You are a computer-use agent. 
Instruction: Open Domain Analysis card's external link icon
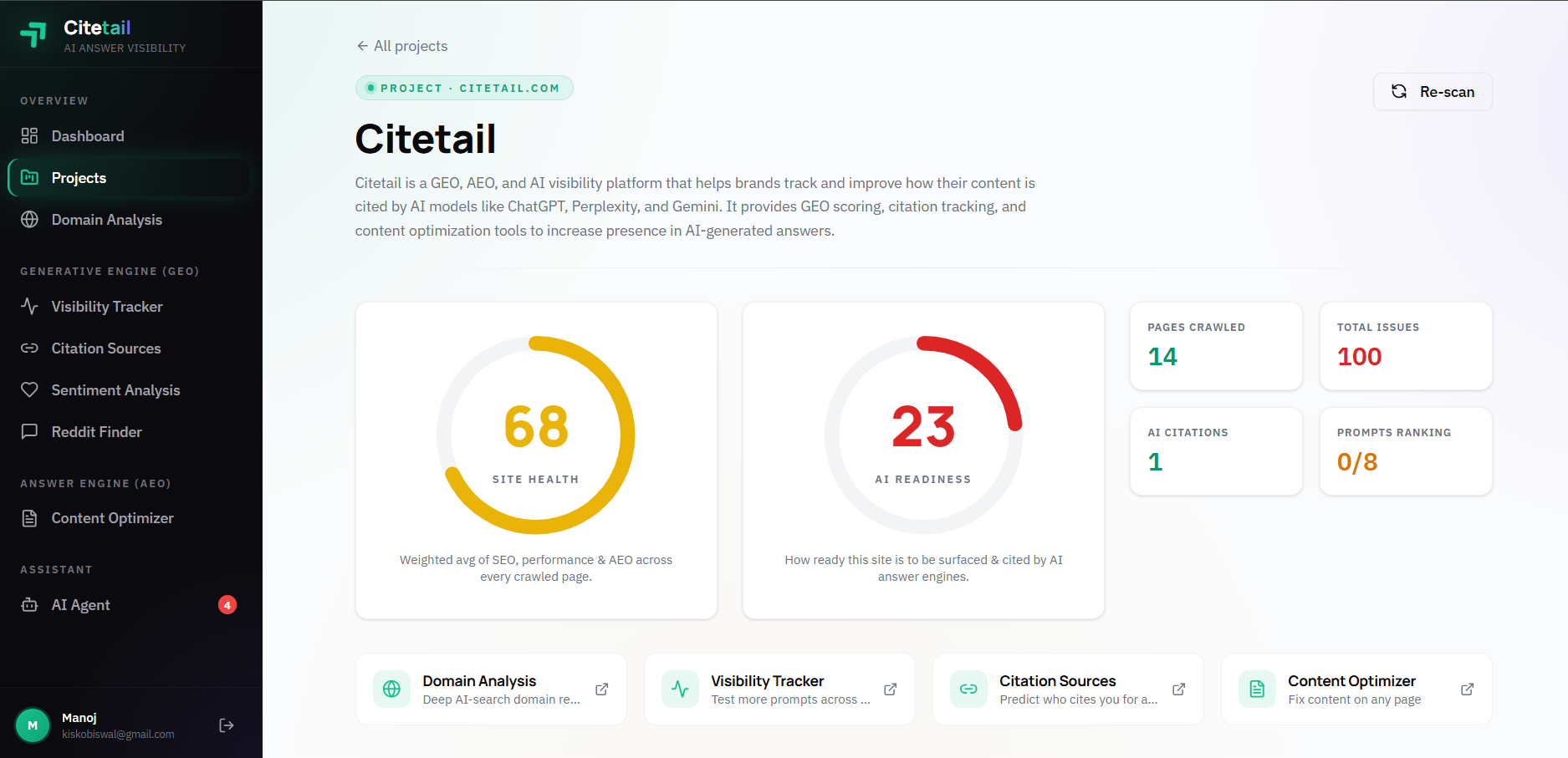pyautogui.click(x=601, y=689)
